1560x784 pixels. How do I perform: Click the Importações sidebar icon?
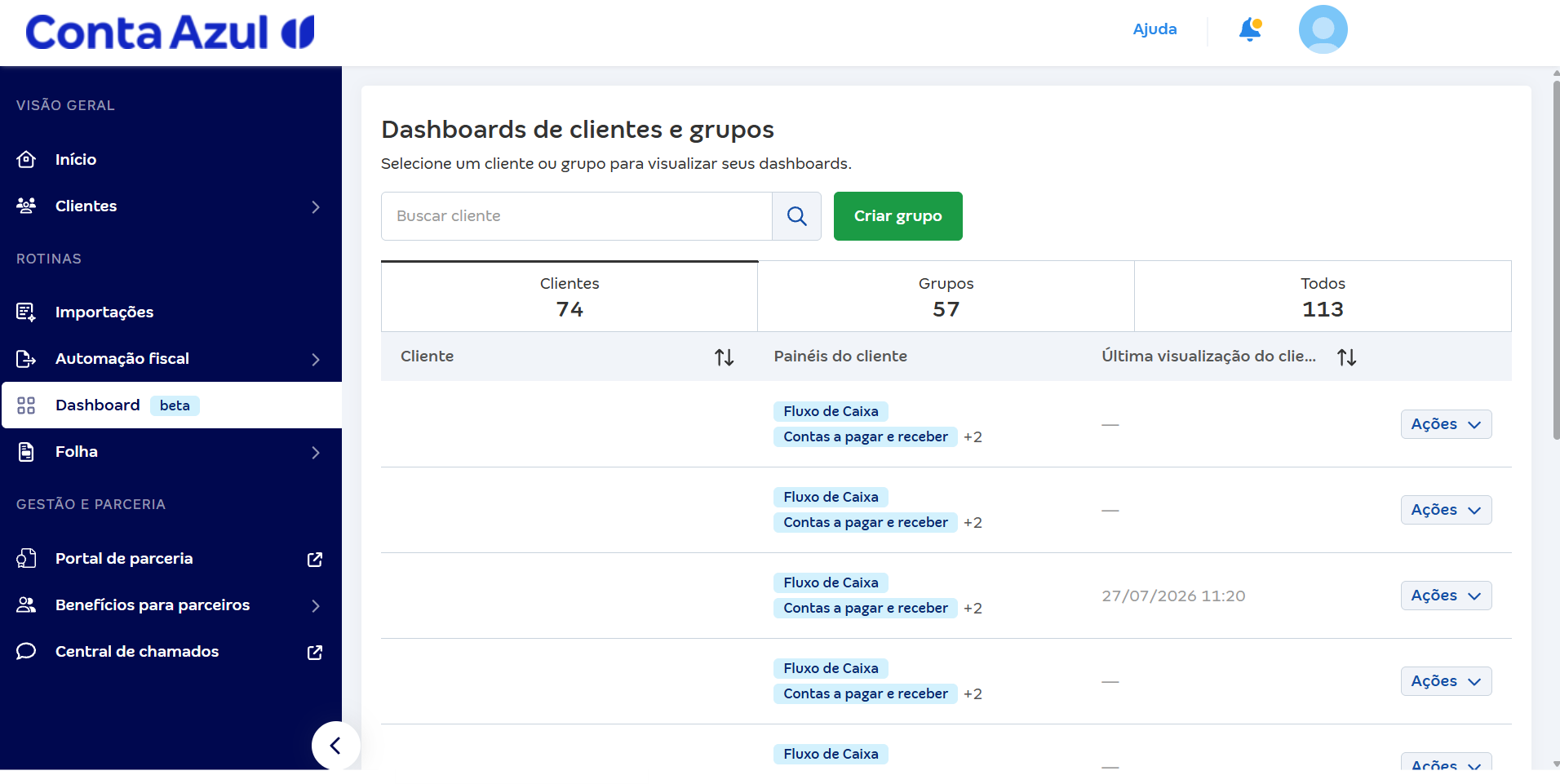coord(26,312)
